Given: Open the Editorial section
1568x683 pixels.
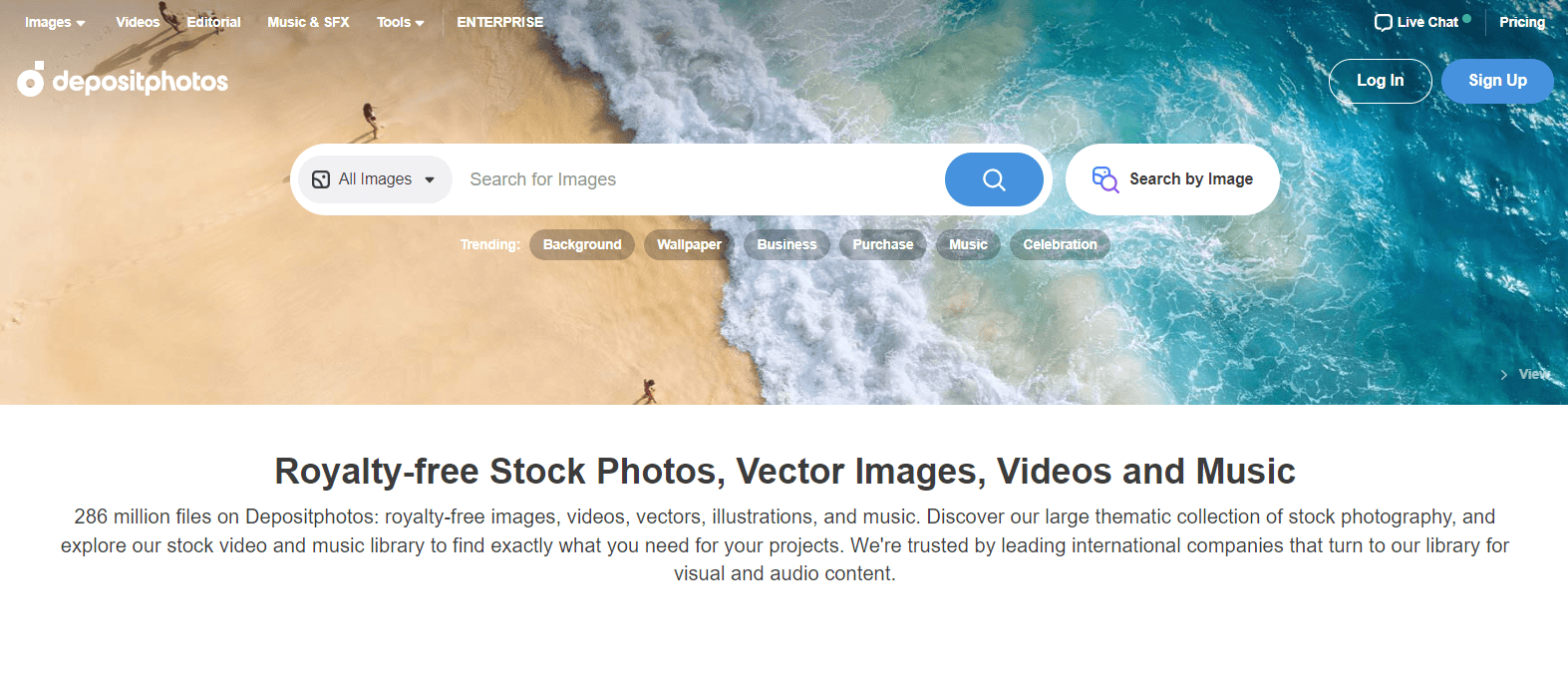Looking at the screenshot, I should click(213, 22).
